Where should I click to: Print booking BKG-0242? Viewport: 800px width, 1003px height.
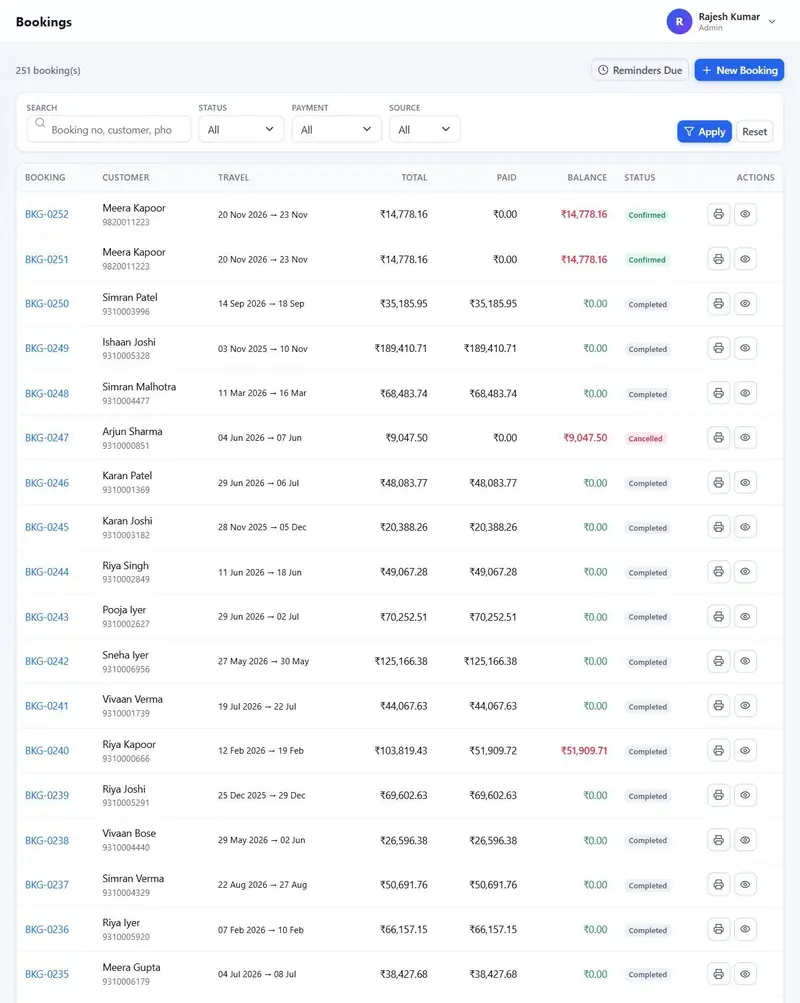click(718, 661)
